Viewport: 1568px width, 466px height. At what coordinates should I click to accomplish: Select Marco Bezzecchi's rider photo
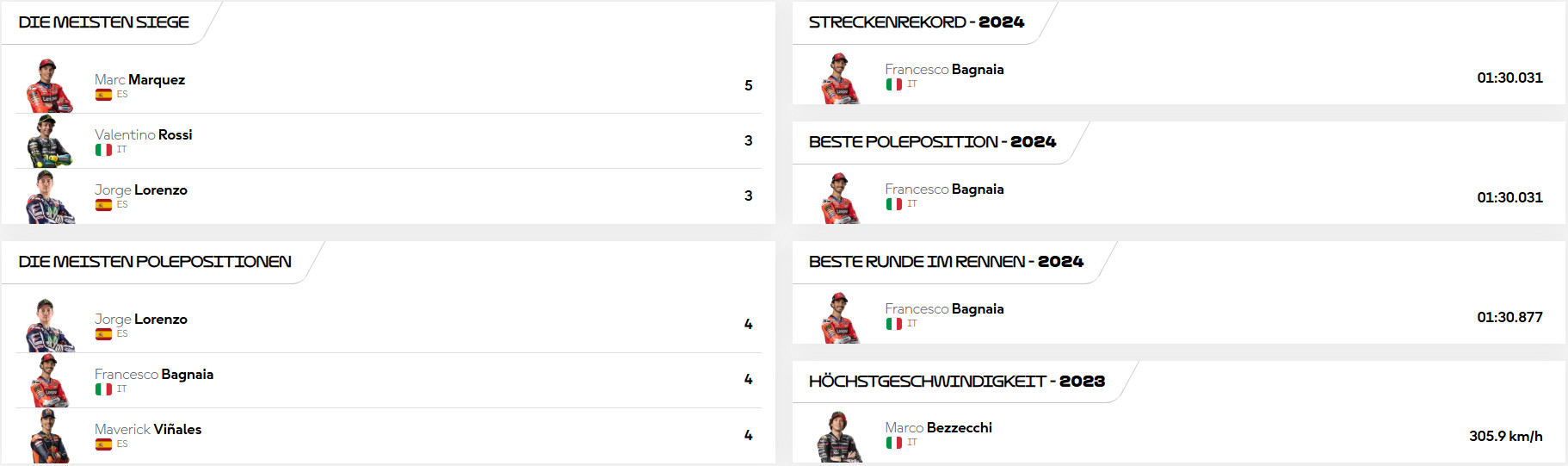(839, 437)
